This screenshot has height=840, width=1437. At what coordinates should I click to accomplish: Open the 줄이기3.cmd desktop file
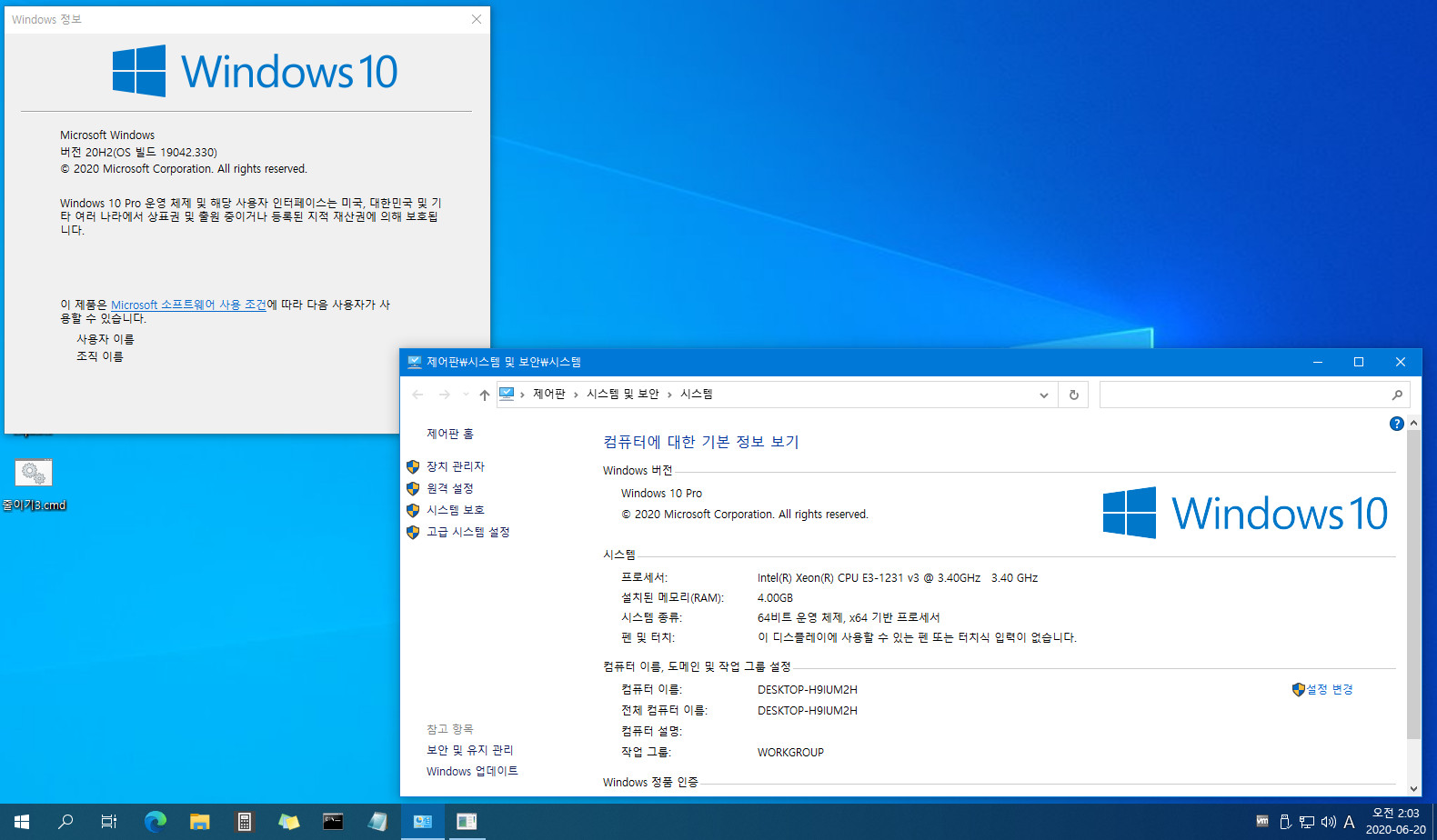(34, 485)
